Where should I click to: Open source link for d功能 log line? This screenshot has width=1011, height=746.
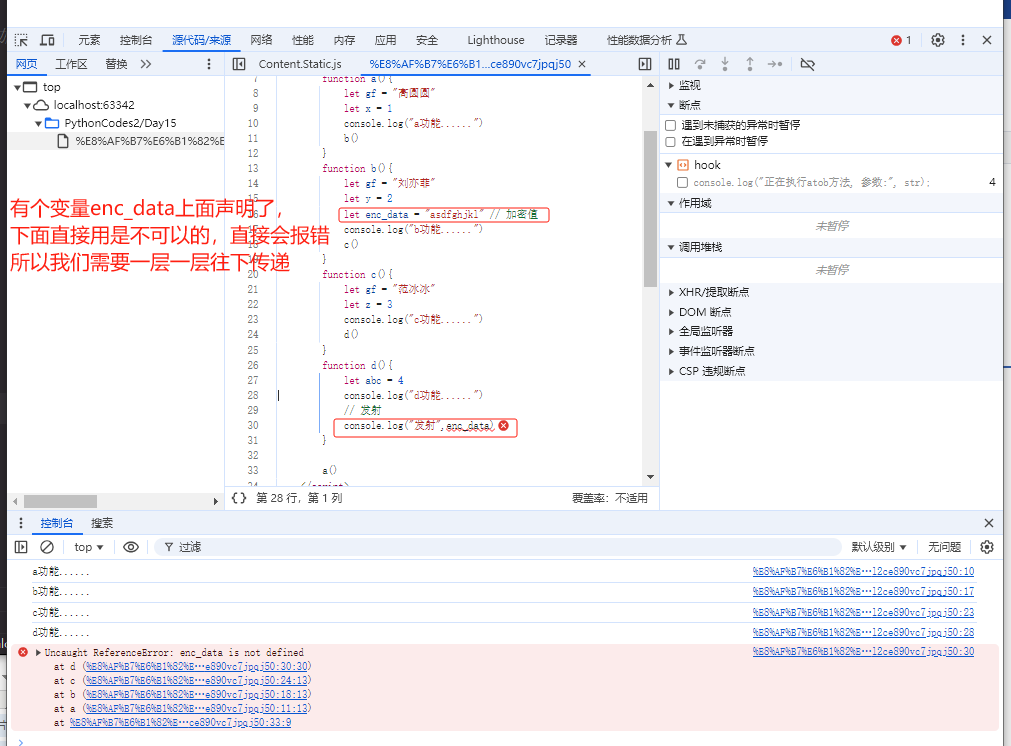pyautogui.click(x=863, y=633)
